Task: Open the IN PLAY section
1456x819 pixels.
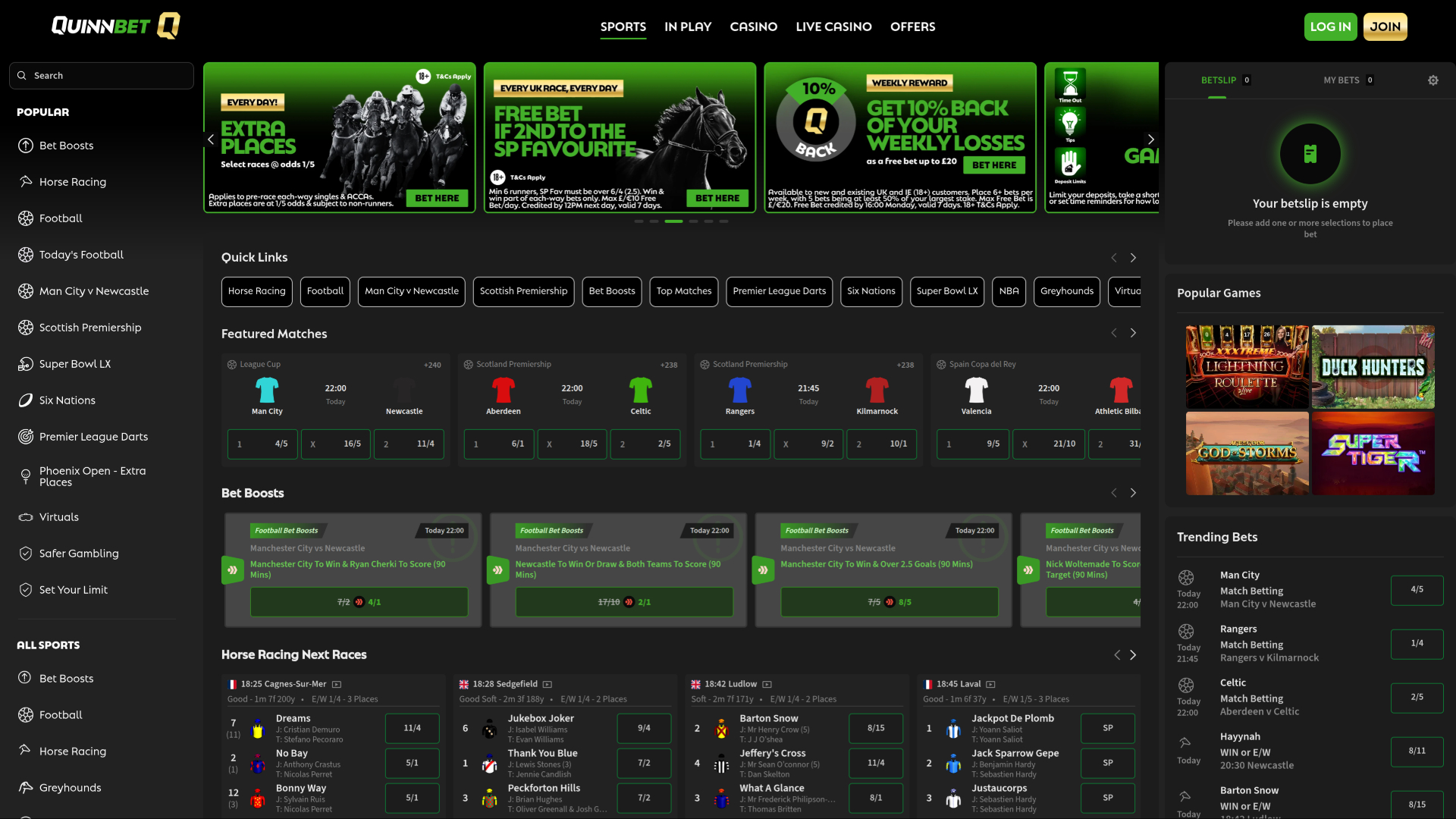Action: click(x=687, y=27)
